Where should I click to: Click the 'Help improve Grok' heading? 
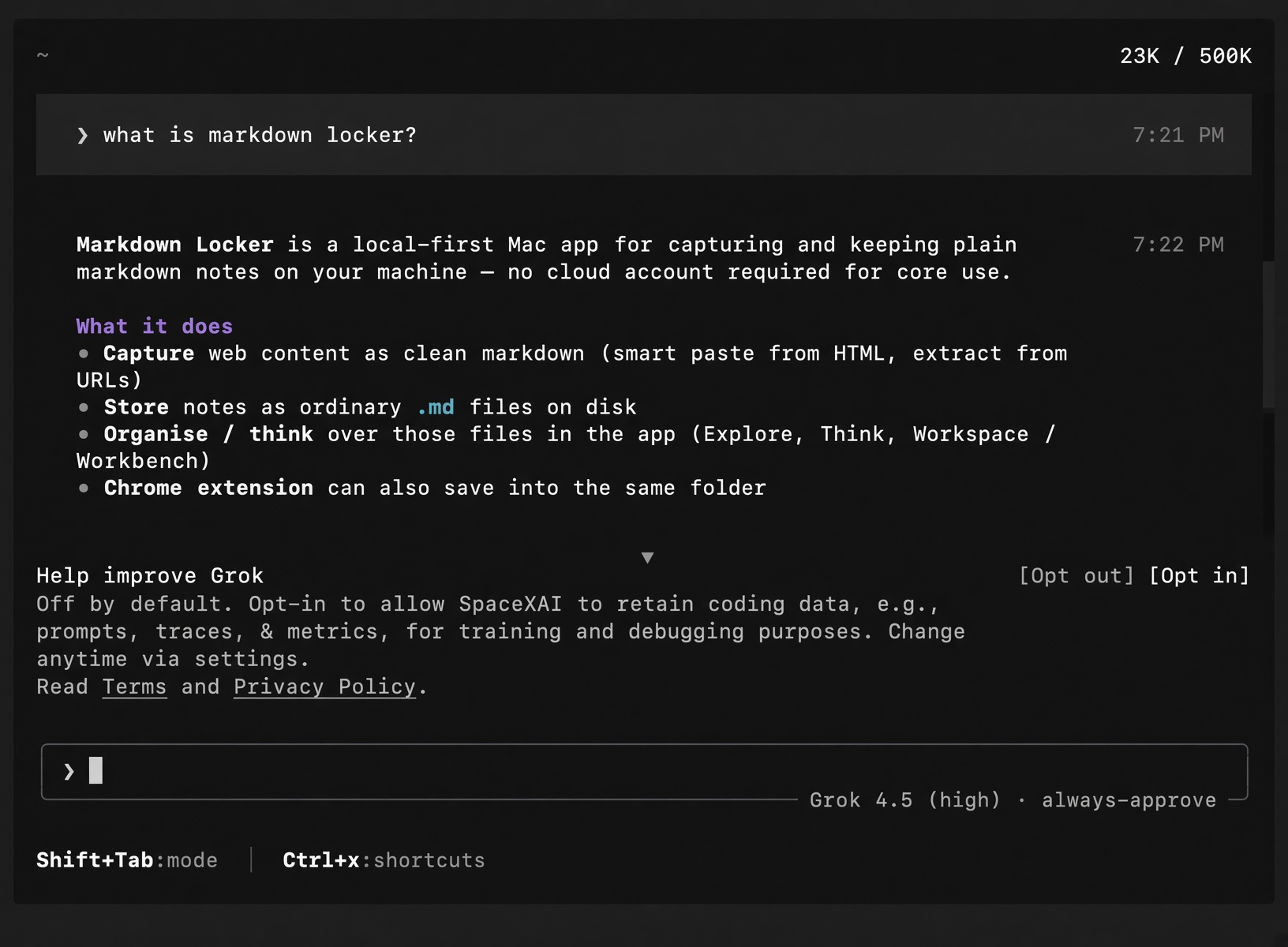click(150, 576)
